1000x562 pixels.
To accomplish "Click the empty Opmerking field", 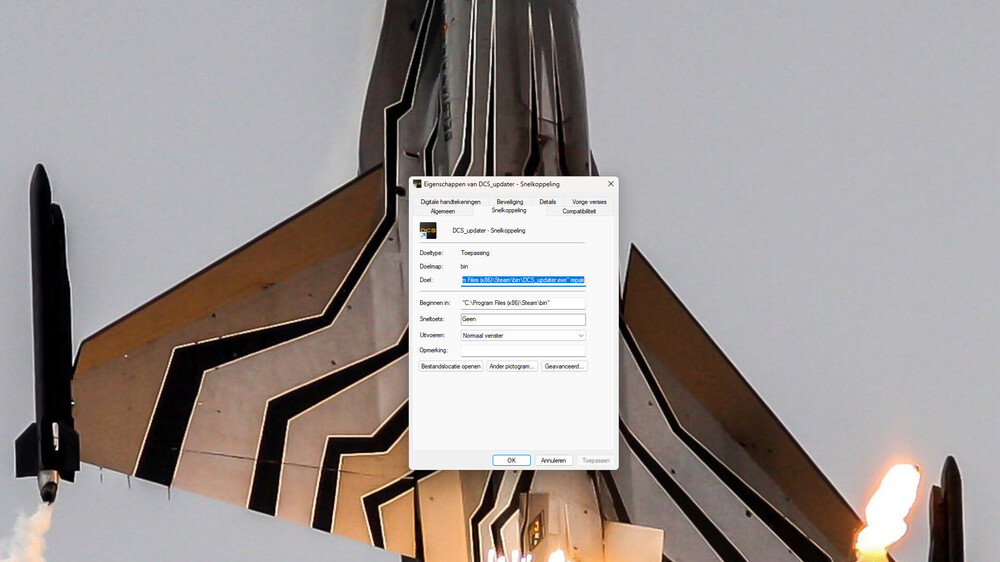I will tap(523, 350).
